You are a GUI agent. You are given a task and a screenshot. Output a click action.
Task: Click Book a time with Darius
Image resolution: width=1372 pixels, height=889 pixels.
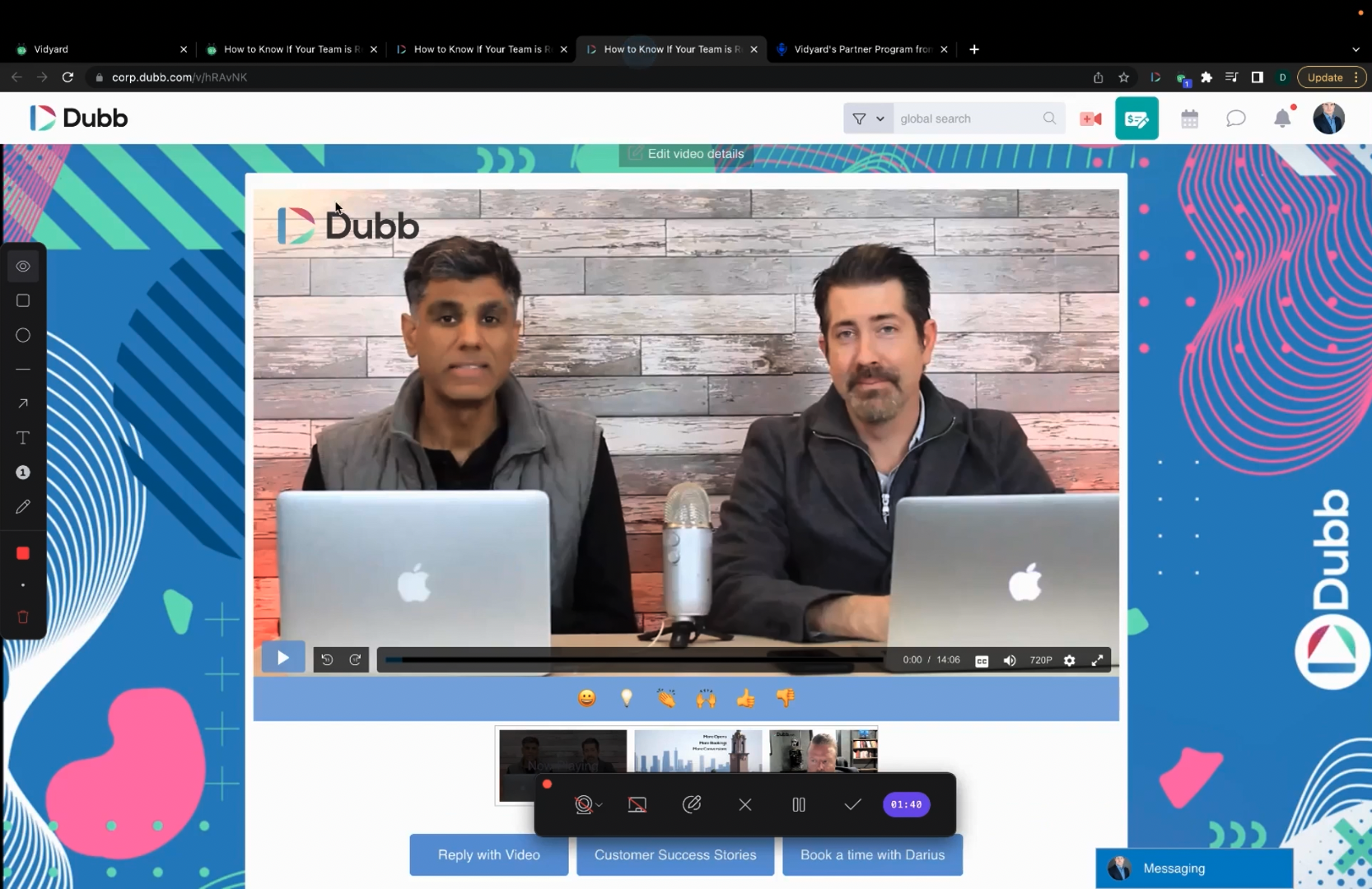pyautogui.click(x=873, y=854)
